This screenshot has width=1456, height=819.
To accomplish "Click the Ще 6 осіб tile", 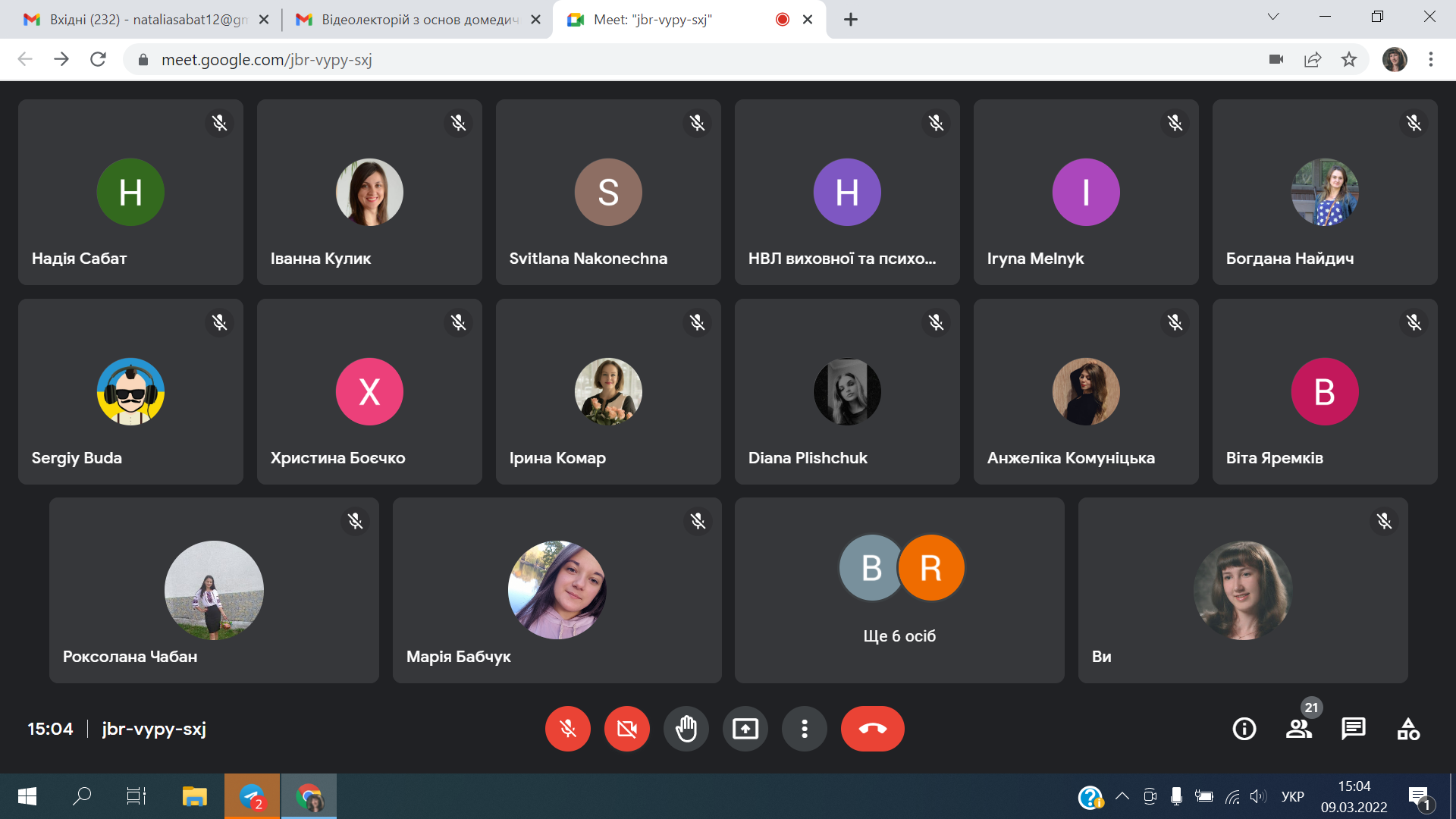I will point(899,590).
